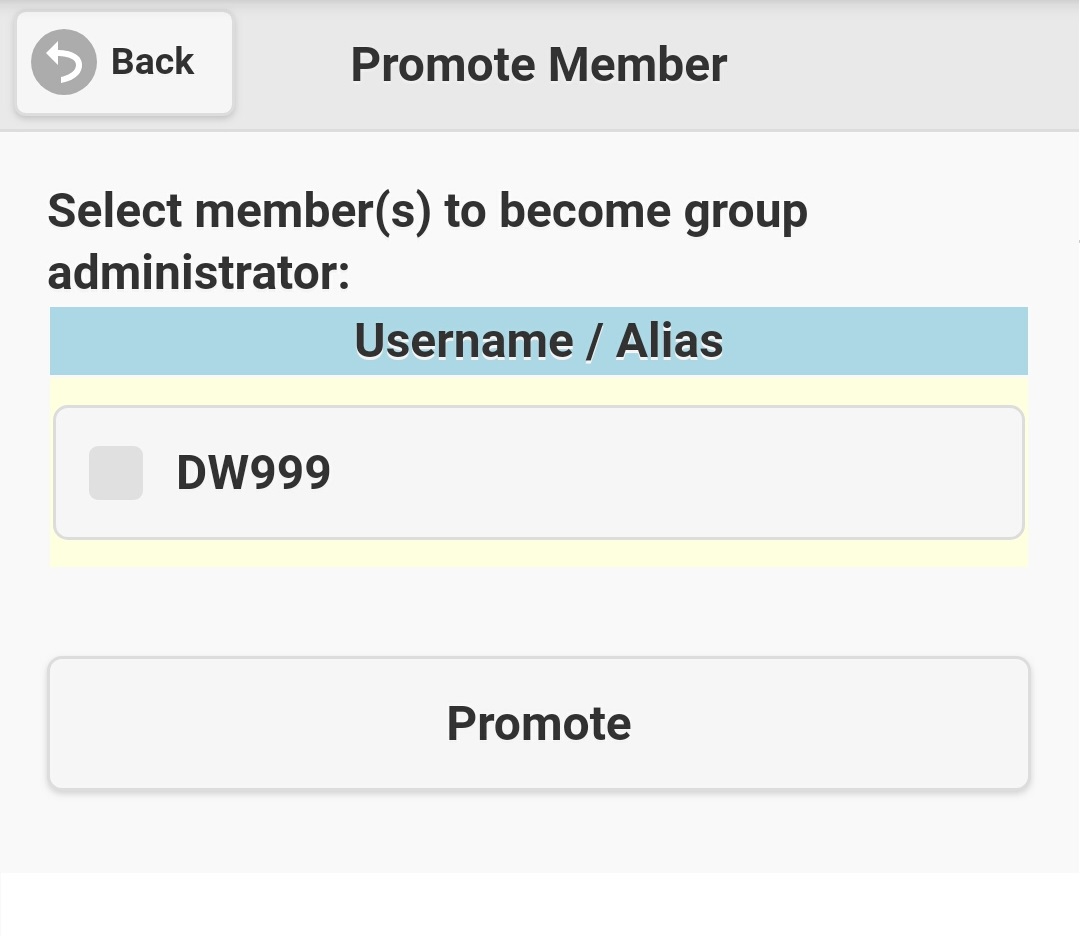Click the circular back arrow icon
The height and width of the screenshot is (936, 1080).
[x=64, y=62]
